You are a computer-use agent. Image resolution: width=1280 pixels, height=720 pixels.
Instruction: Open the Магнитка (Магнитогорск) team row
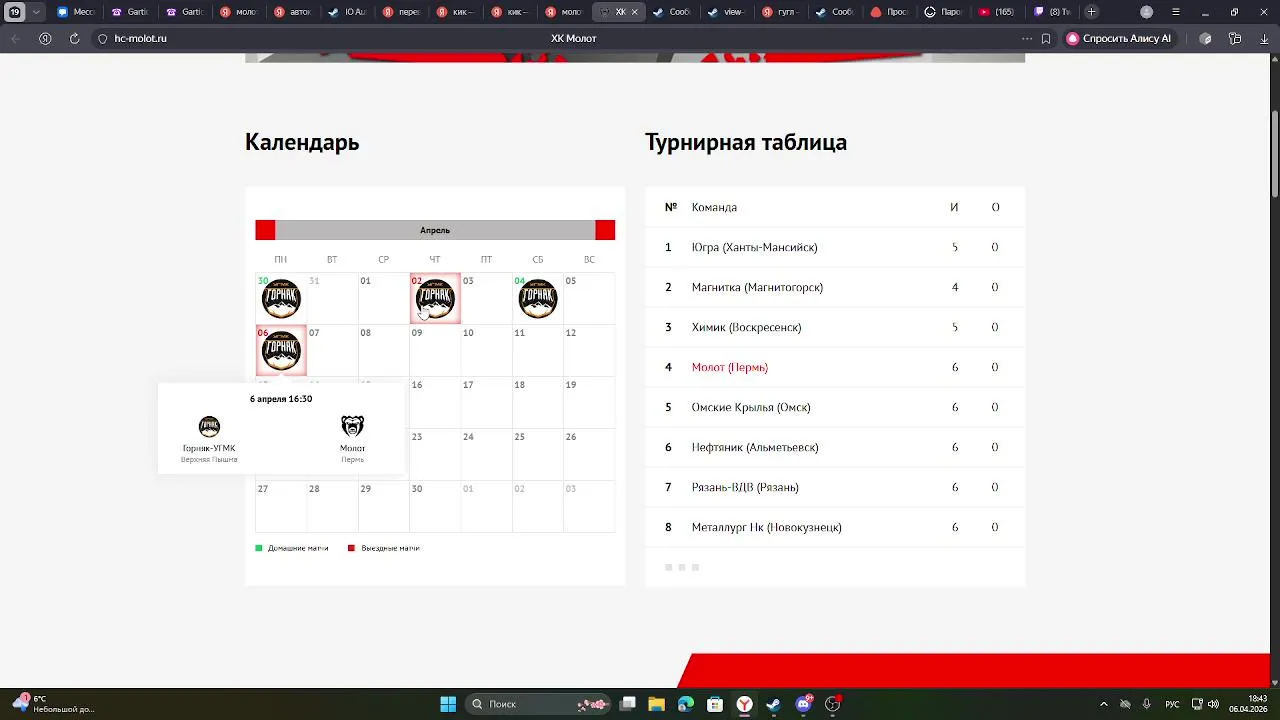(x=835, y=287)
